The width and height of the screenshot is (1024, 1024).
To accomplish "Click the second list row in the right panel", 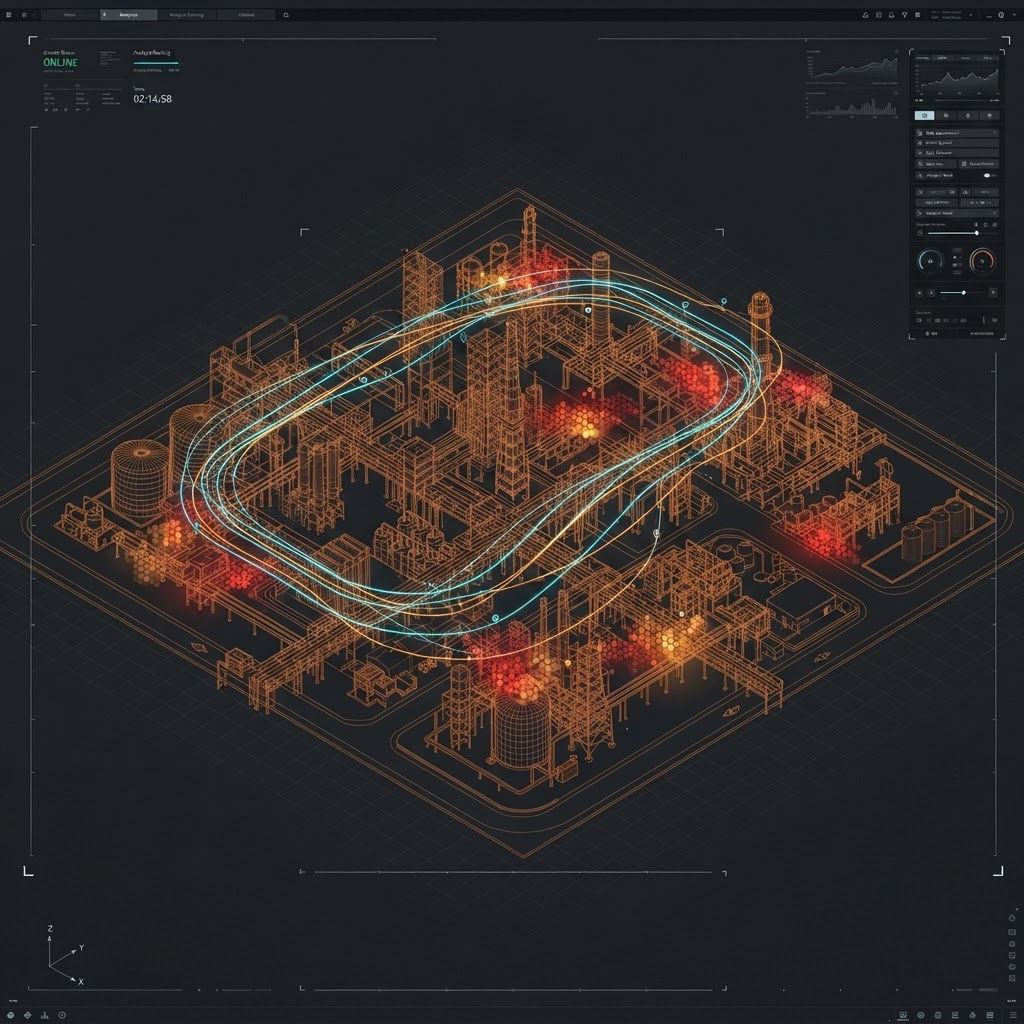I will point(957,143).
